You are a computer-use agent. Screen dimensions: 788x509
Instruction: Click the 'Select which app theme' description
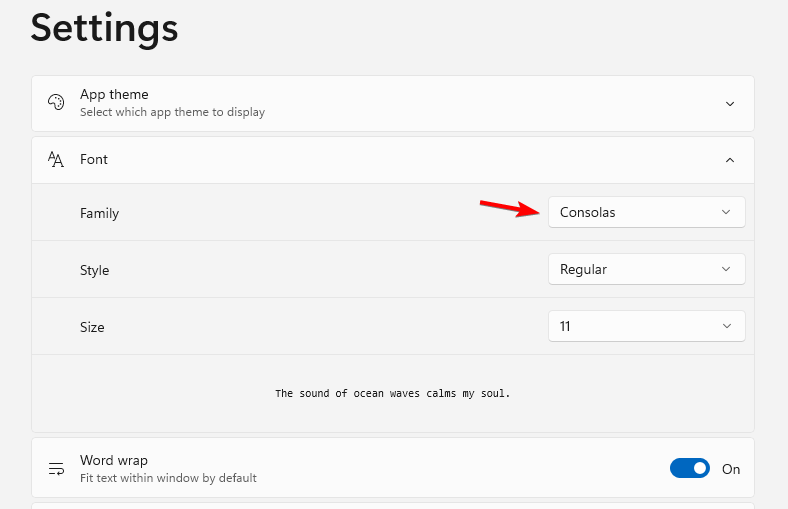pos(172,112)
